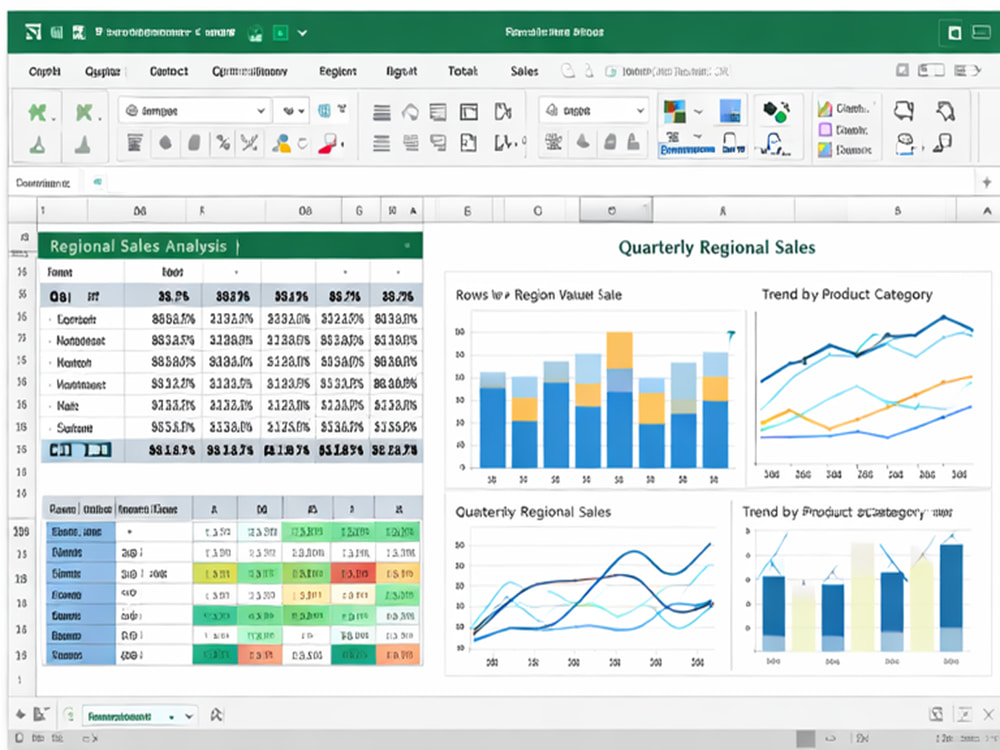Click the blue picture icon in ribbon
The width and height of the screenshot is (1000, 750).
730,111
